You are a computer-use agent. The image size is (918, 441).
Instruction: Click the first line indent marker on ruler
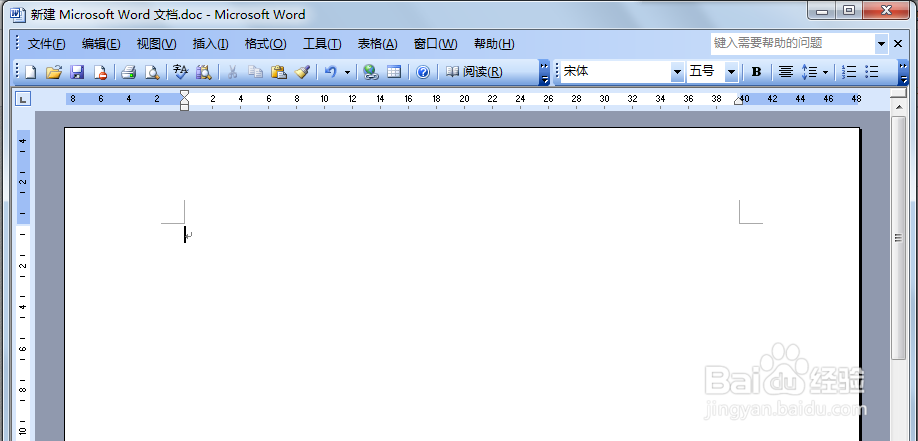point(184,93)
